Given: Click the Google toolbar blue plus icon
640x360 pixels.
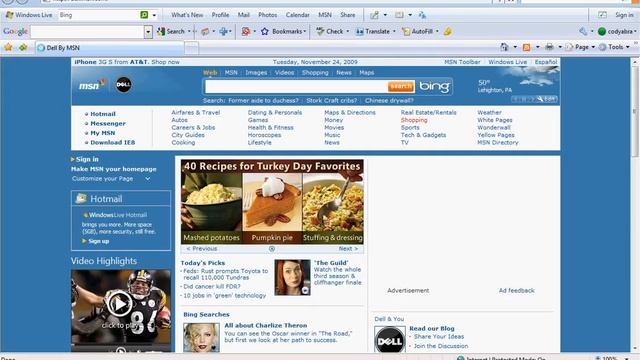Looking at the screenshot, I should (x=223, y=31).
